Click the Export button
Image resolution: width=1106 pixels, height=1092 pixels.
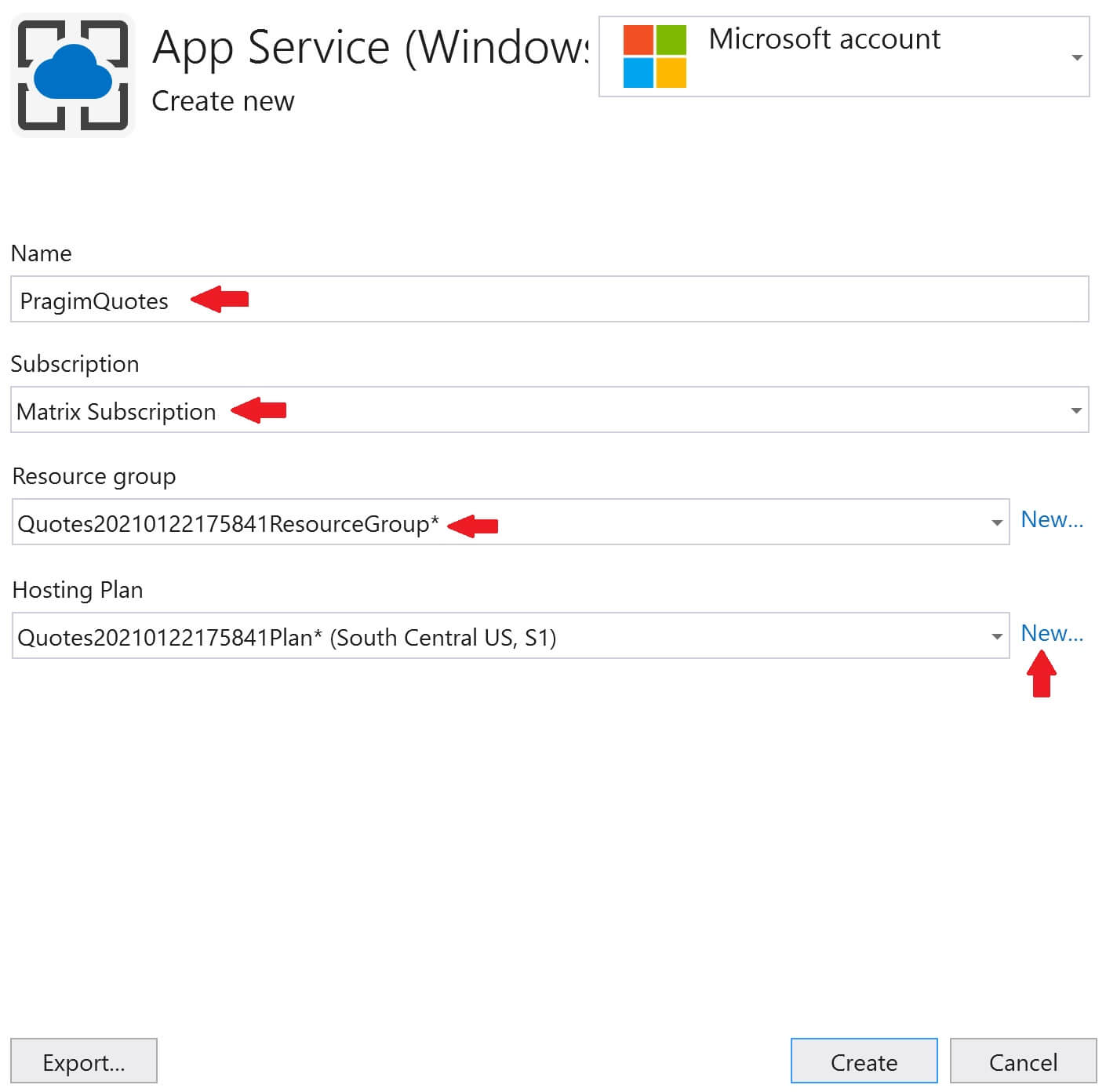click(x=84, y=1061)
